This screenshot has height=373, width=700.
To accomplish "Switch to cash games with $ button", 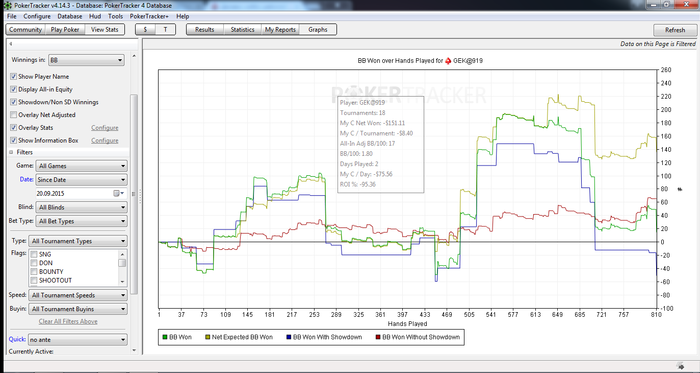I will (146, 29).
